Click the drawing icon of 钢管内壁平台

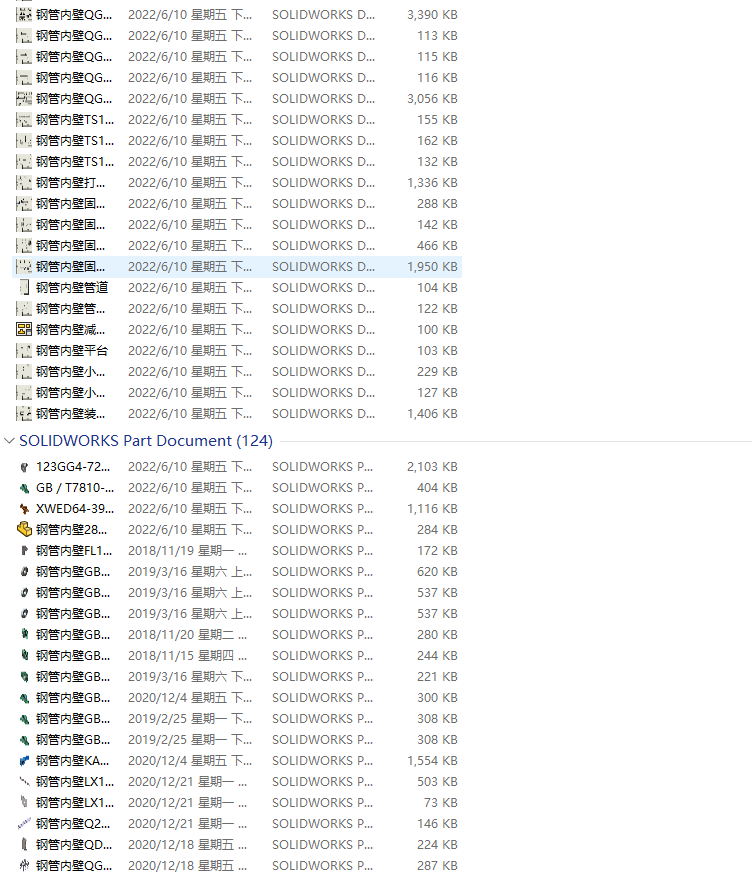[x=24, y=351]
